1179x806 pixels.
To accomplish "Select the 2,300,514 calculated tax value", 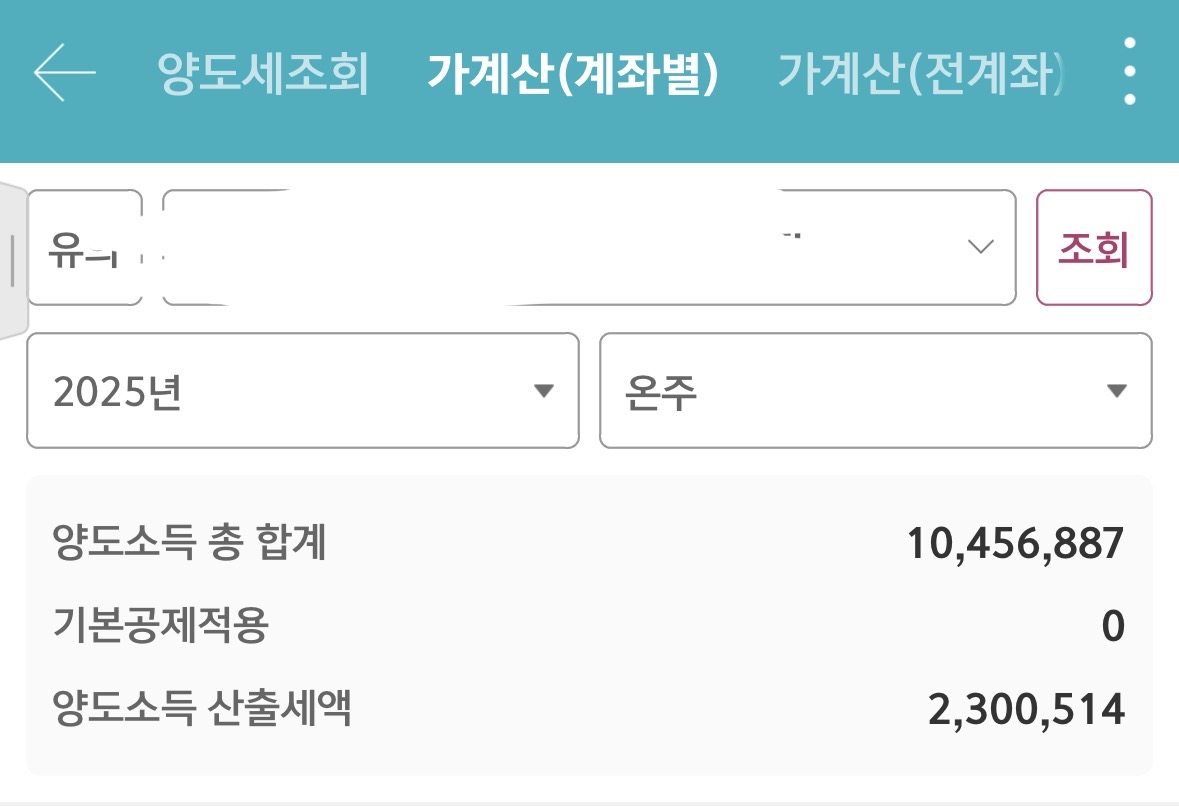I will pyautogui.click(x=1026, y=711).
